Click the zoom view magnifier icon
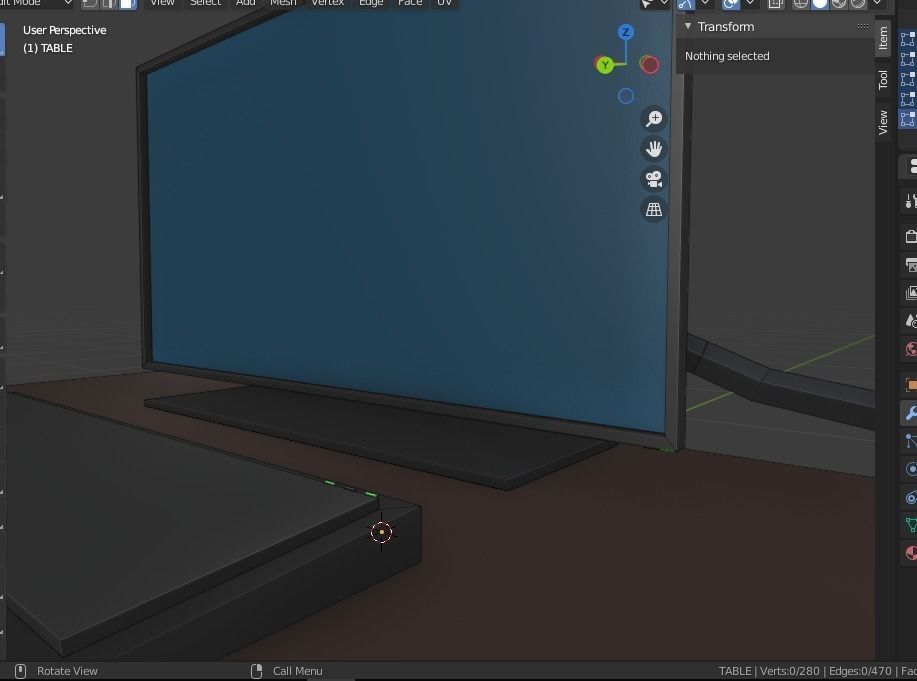The image size is (917, 681). (654, 119)
